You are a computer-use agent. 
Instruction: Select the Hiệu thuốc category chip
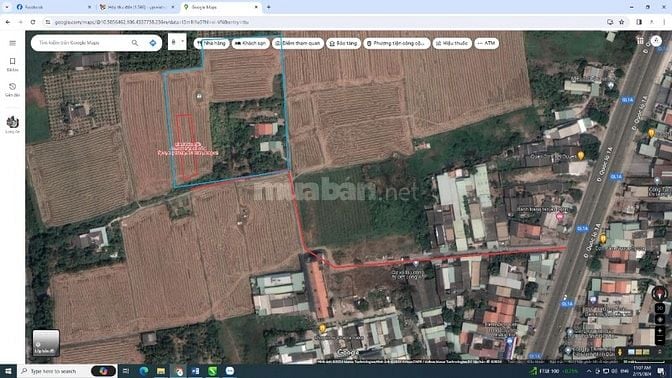(x=452, y=43)
